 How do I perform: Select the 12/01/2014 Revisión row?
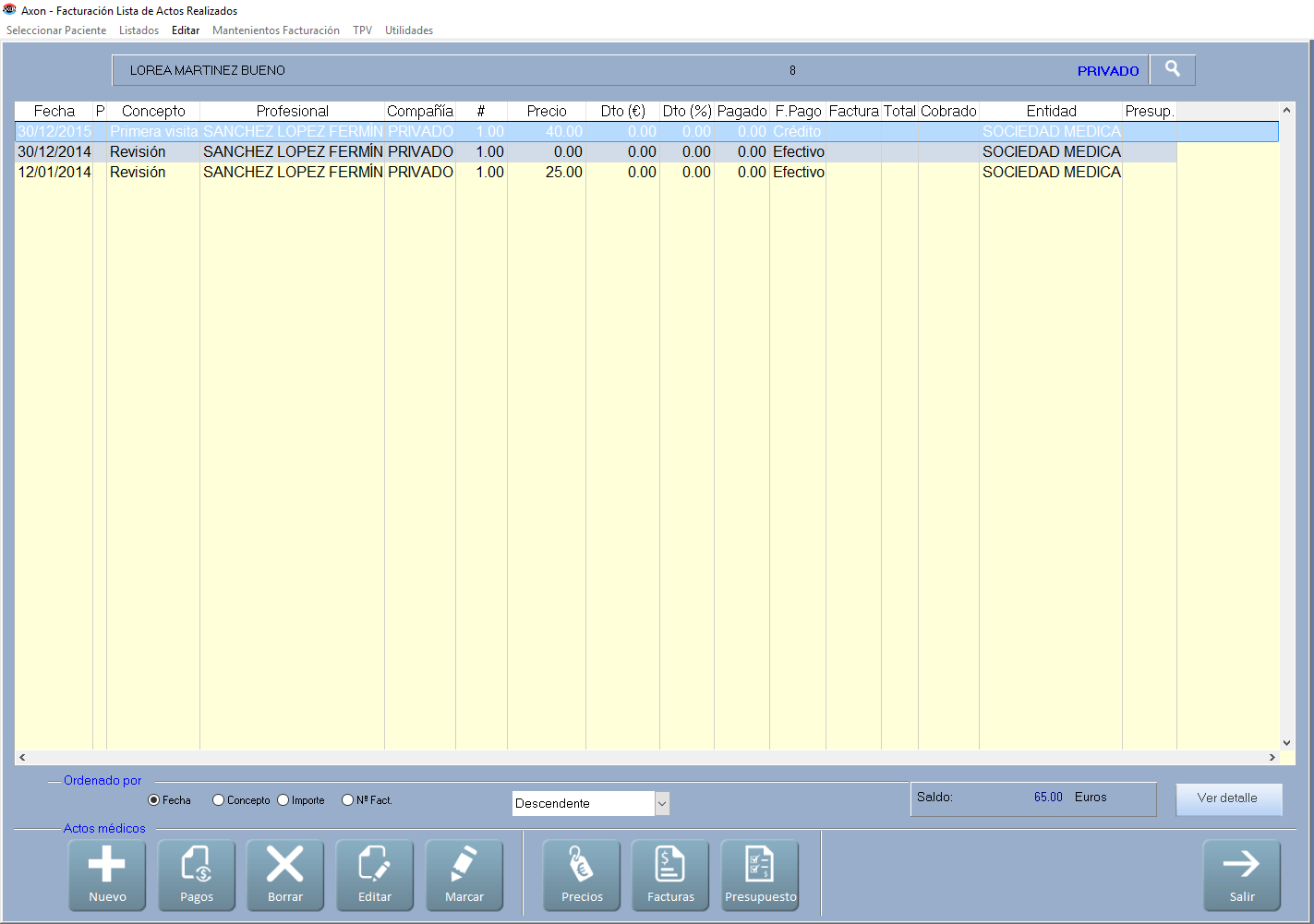[x=277, y=173]
